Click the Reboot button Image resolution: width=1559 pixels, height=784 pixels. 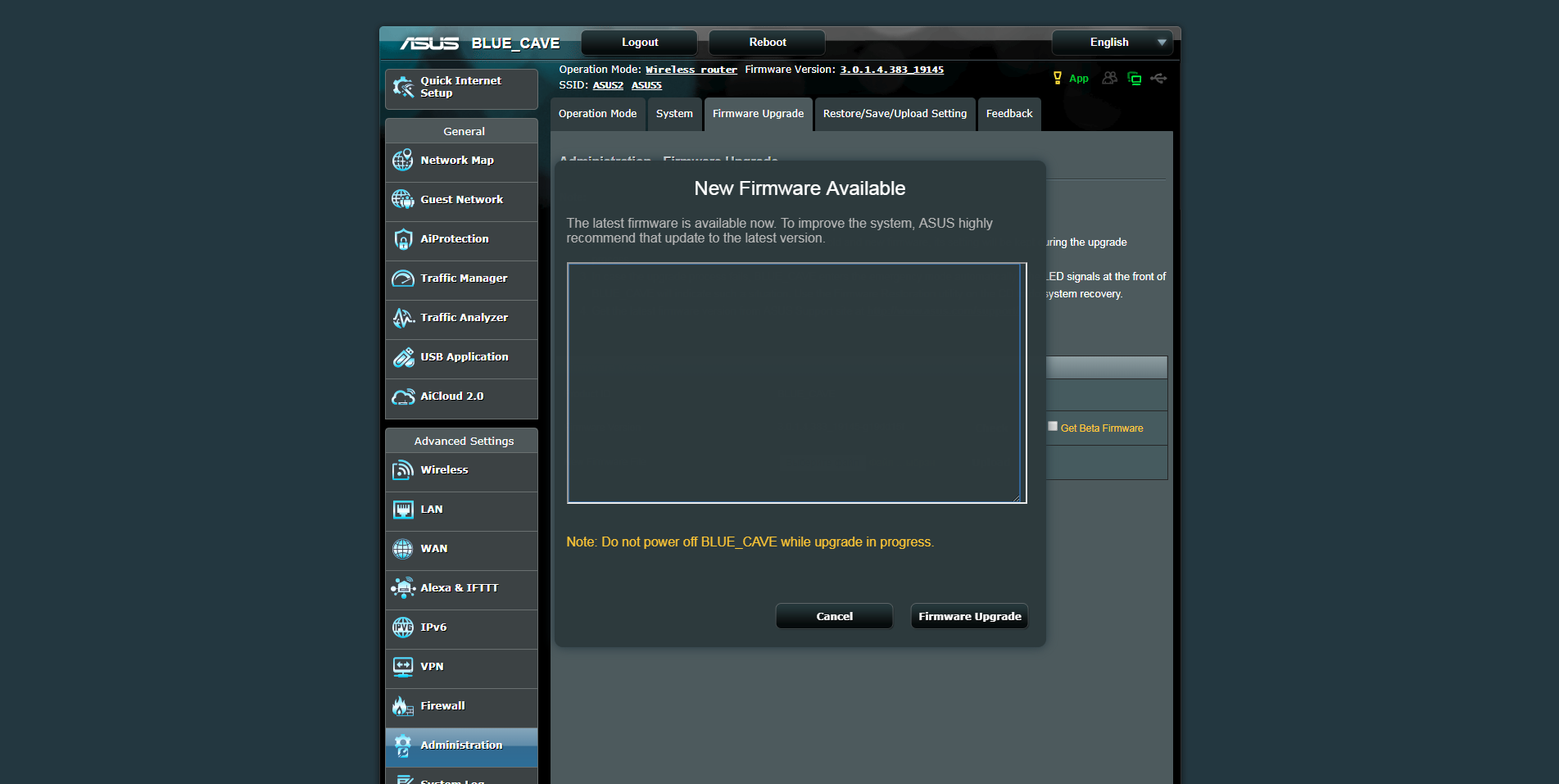coord(767,43)
